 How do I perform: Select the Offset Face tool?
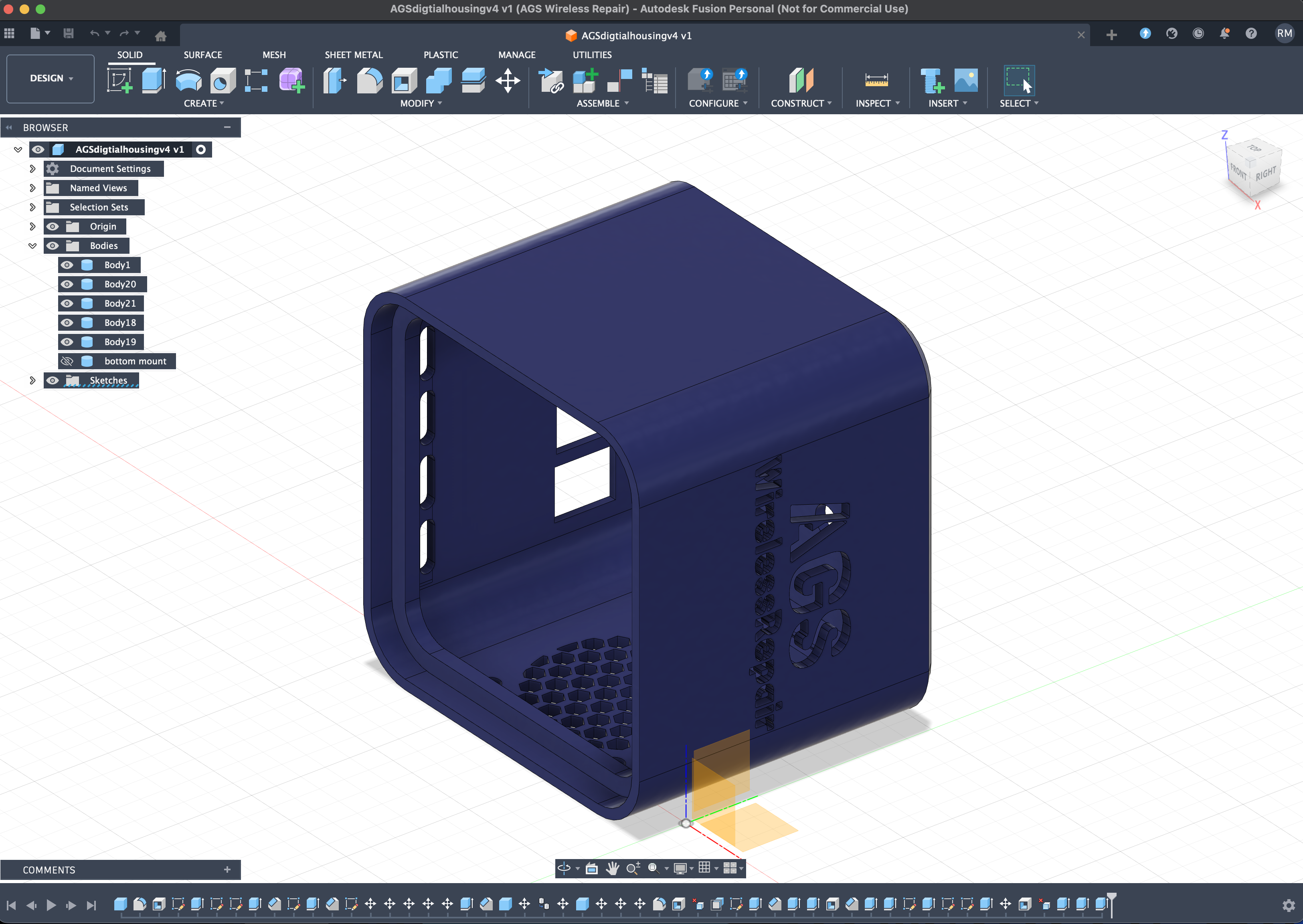coord(473,80)
